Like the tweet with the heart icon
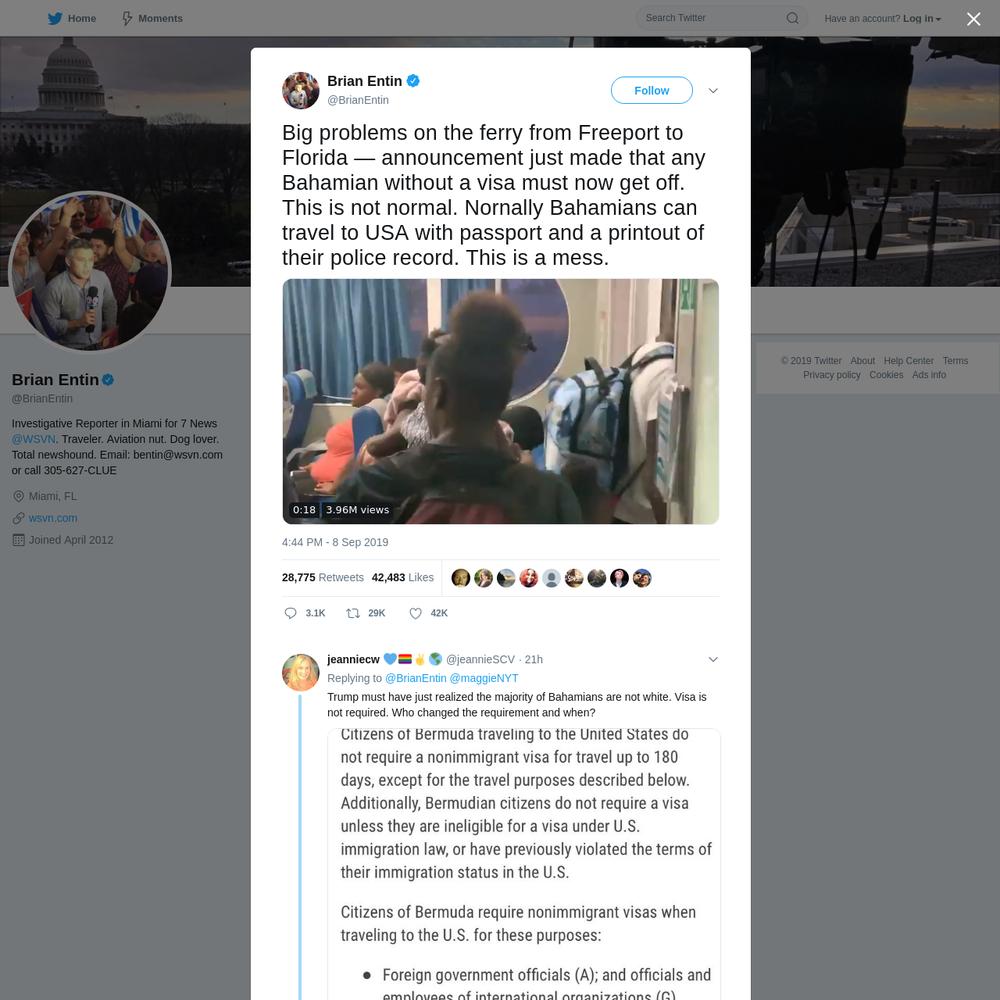Viewport: 1000px width, 1000px height. 415,613
